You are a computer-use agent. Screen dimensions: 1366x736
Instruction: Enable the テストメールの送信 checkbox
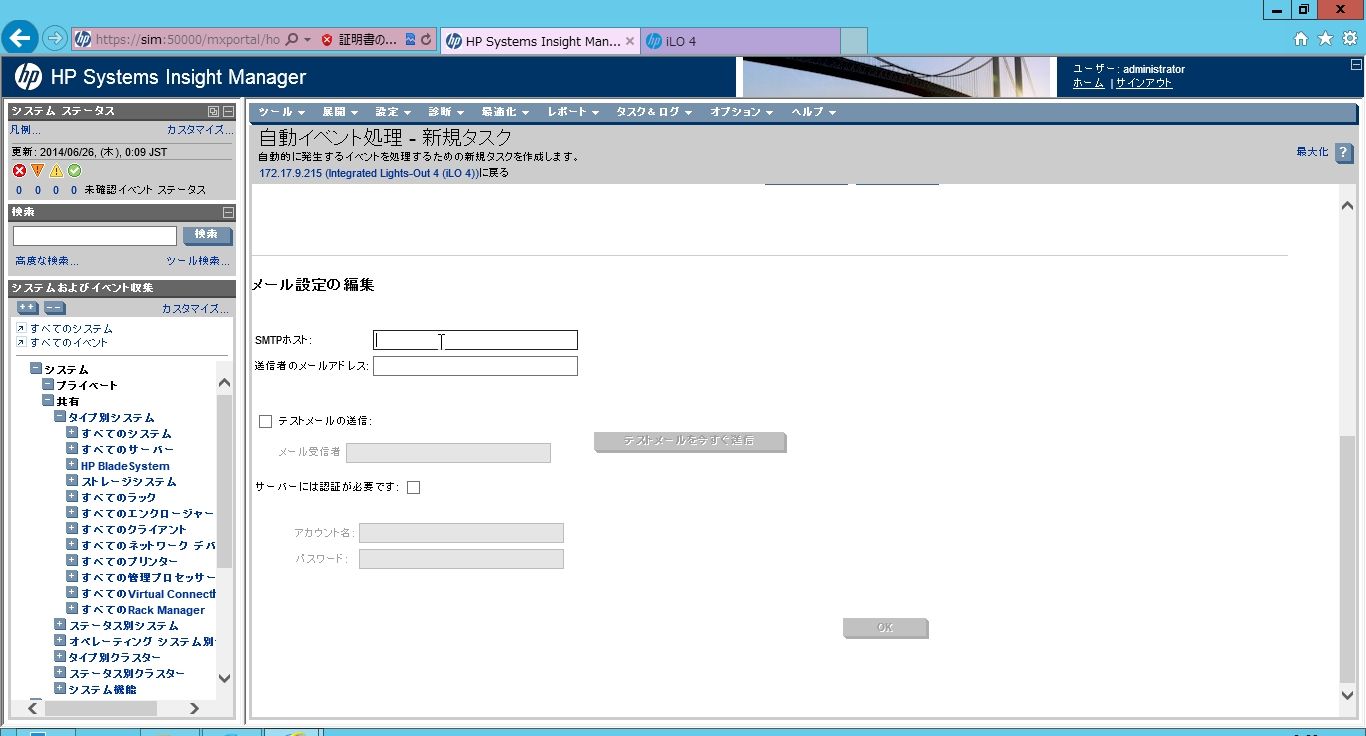click(265, 421)
